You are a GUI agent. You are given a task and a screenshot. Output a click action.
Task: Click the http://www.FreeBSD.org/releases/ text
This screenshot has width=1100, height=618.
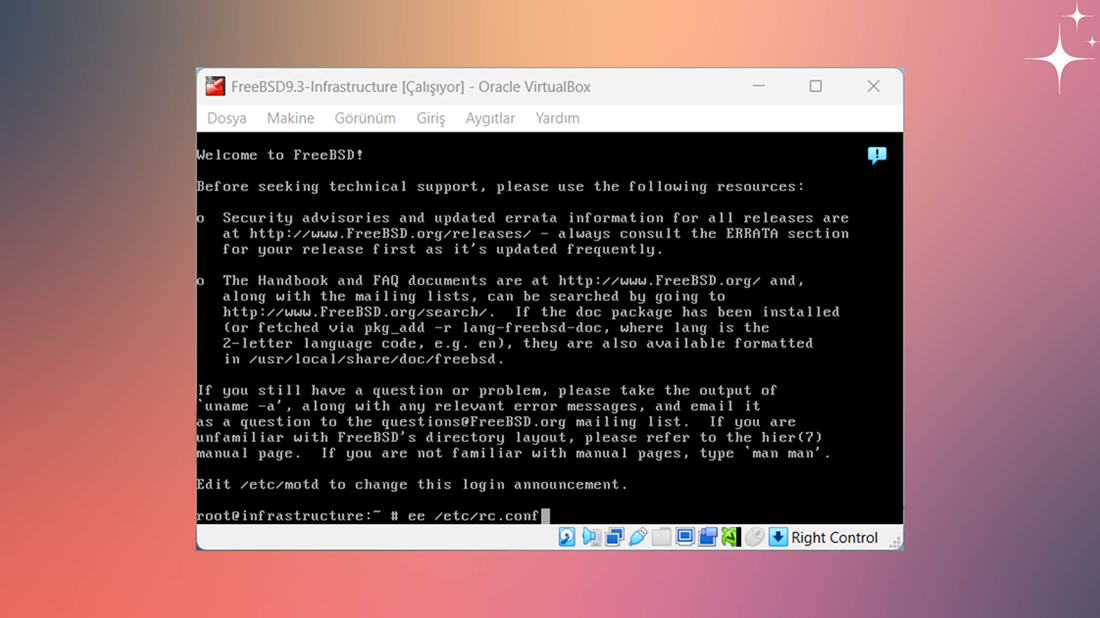coord(390,234)
